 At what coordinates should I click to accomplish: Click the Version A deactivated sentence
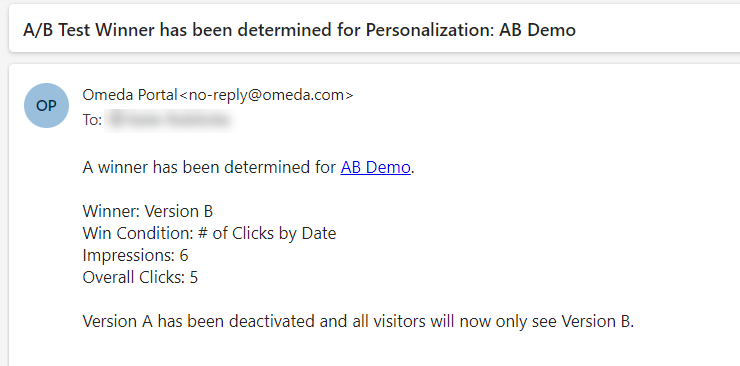point(358,321)
